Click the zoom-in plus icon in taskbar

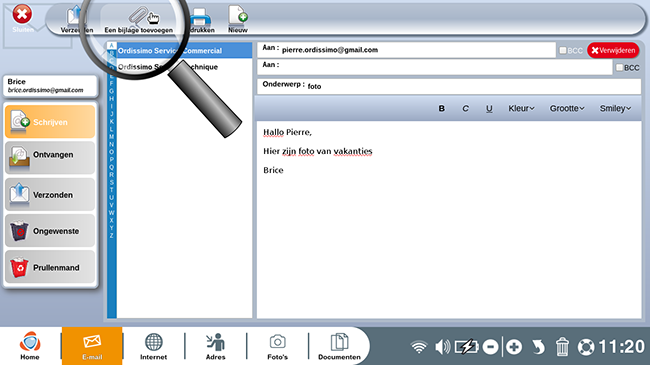[x=514, y=347]
